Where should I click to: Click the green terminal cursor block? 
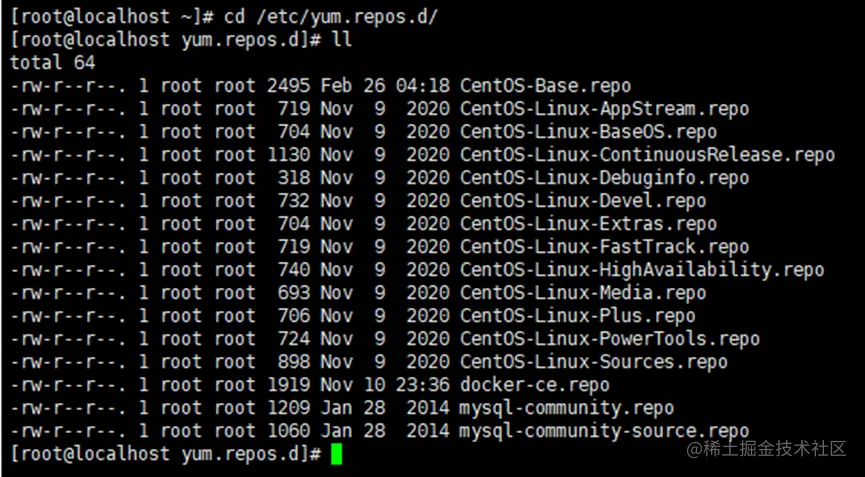[x=337, y=455]
